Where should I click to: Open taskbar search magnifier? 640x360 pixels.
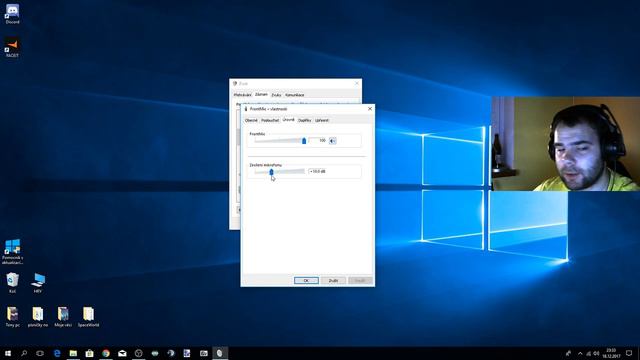[x=24, y=353]
